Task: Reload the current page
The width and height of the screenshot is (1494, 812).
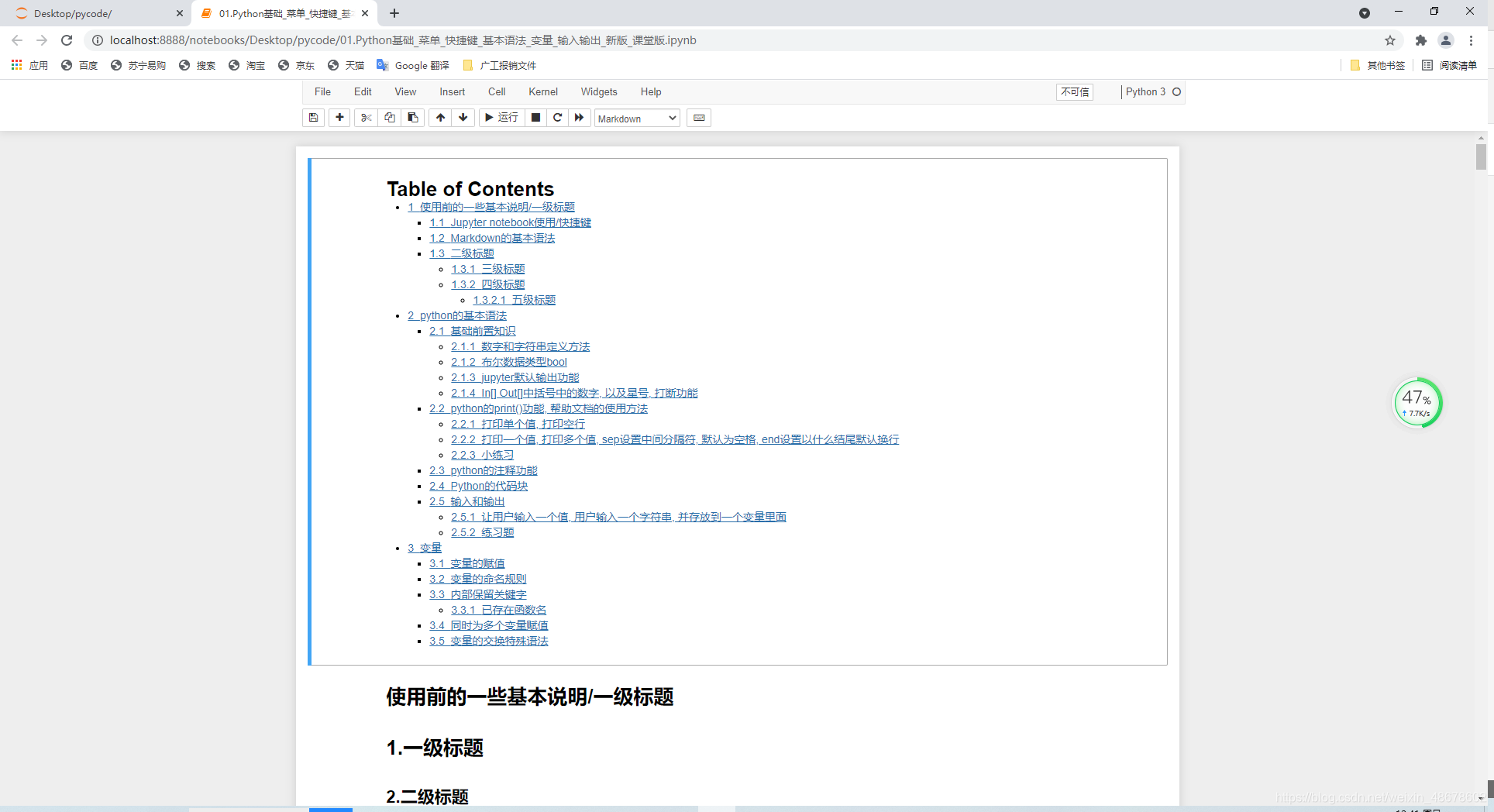Action: click(x=67, y=40)
